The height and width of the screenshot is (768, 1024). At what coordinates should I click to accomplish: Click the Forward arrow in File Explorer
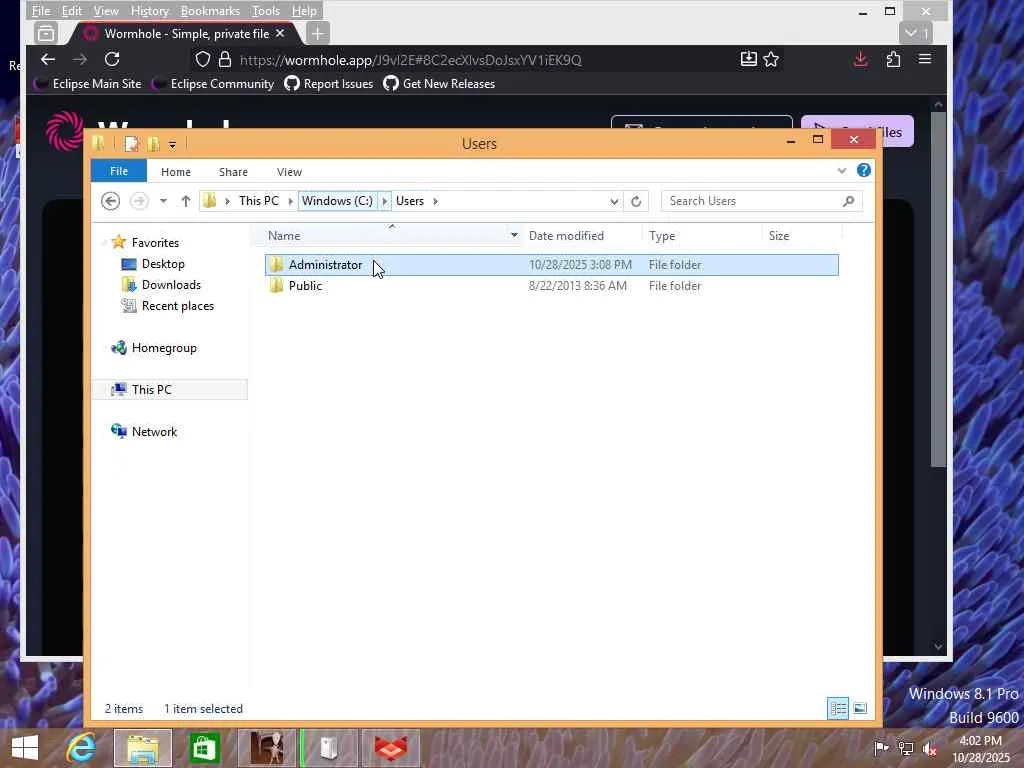point(139,201)
